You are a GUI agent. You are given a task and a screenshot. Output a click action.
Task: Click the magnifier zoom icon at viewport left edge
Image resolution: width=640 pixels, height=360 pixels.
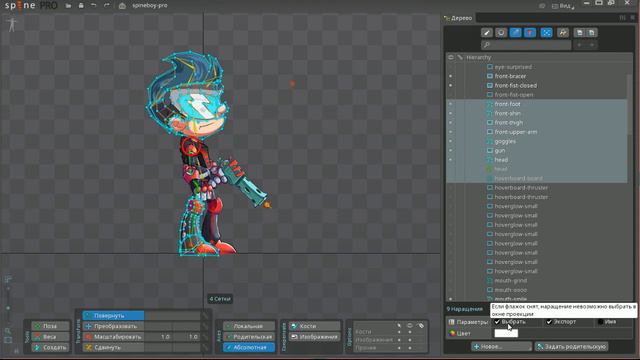pyautogui.click(x=8, y=331)
